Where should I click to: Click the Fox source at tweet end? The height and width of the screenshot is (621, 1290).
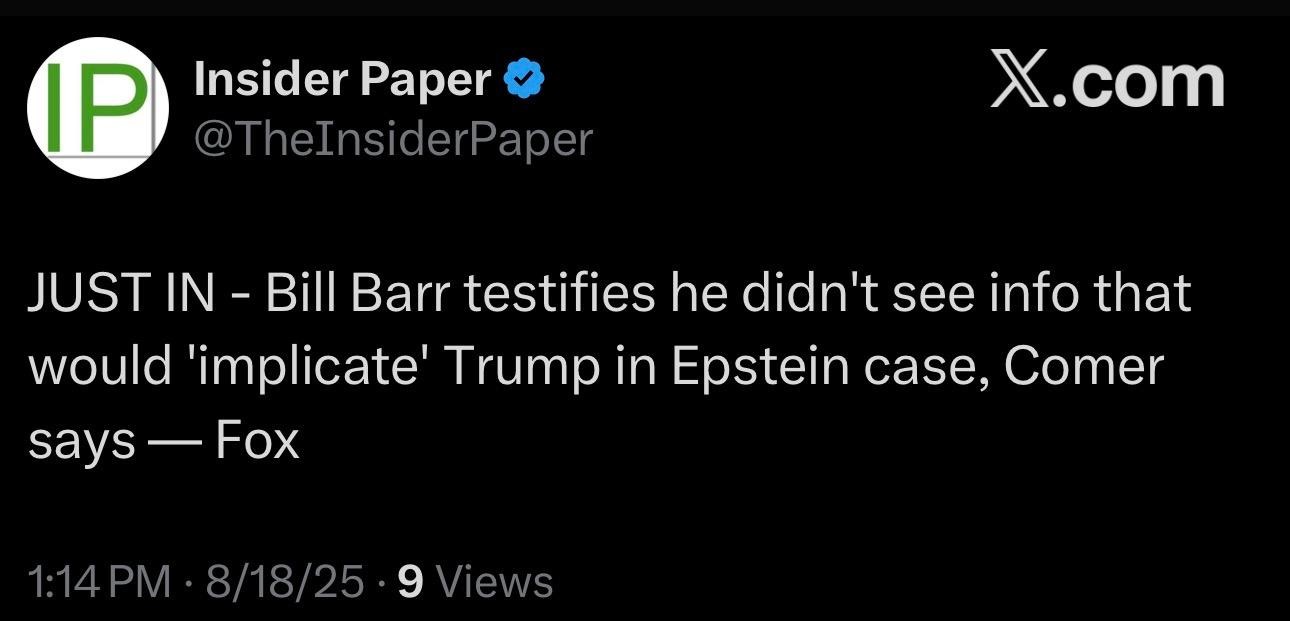tap(258, 441)
